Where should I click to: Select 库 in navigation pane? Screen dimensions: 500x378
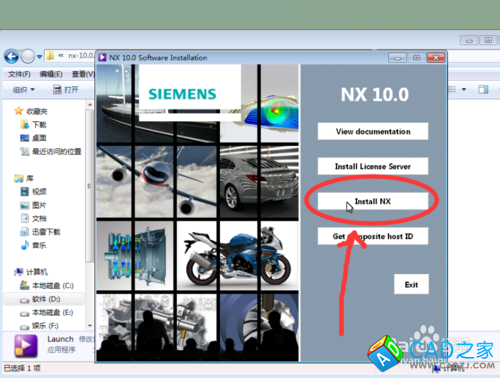pos(24,178)
